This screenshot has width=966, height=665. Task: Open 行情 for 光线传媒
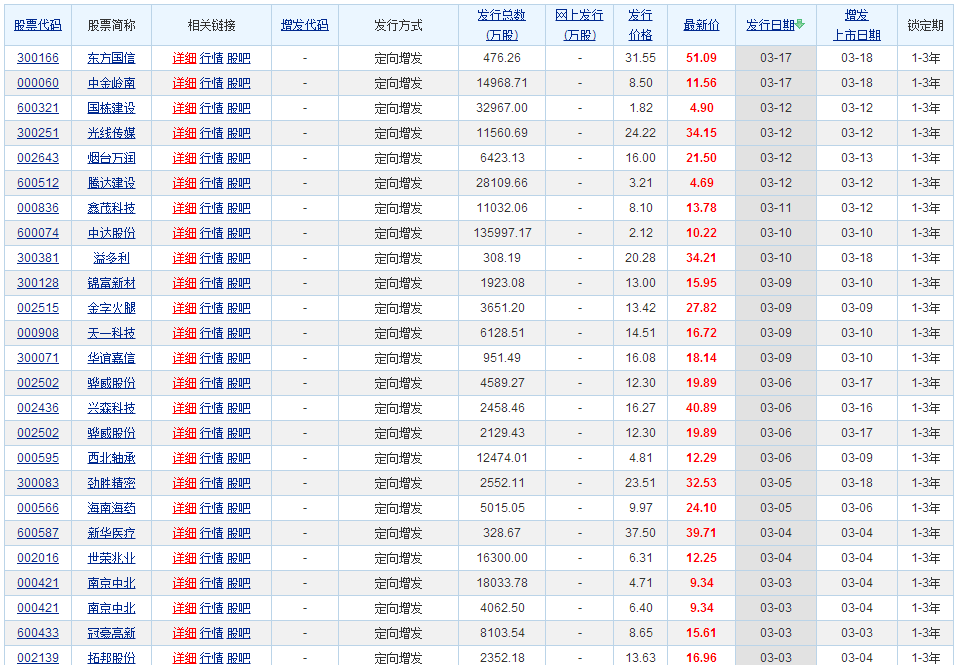[211, 133]
